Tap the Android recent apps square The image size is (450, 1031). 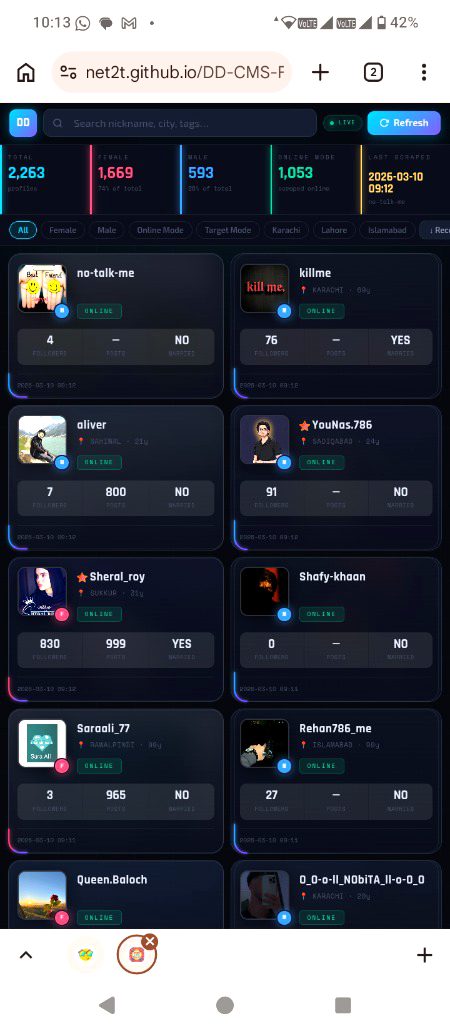coord(343,1005)
